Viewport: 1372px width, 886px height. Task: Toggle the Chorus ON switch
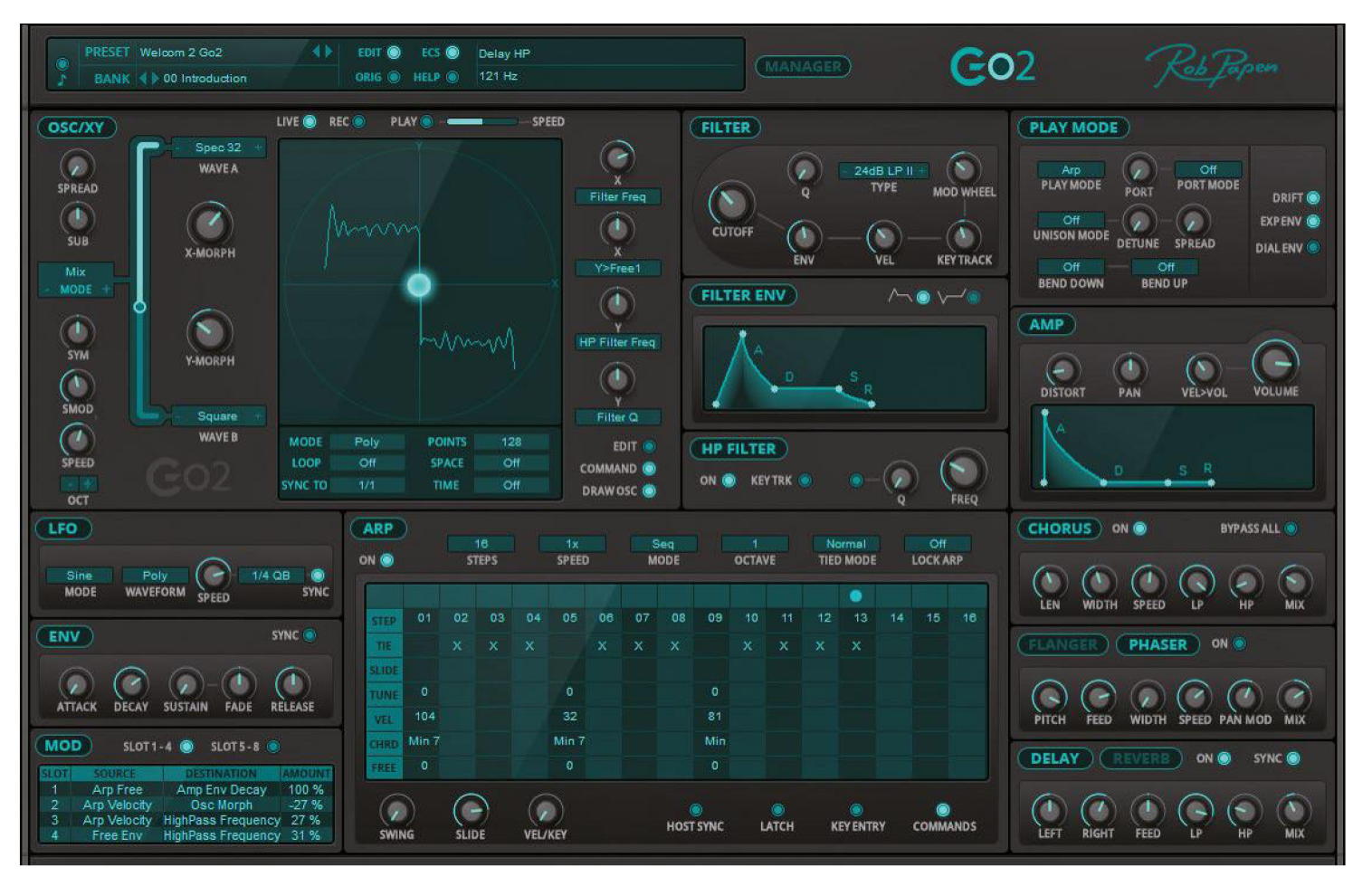1140,529
